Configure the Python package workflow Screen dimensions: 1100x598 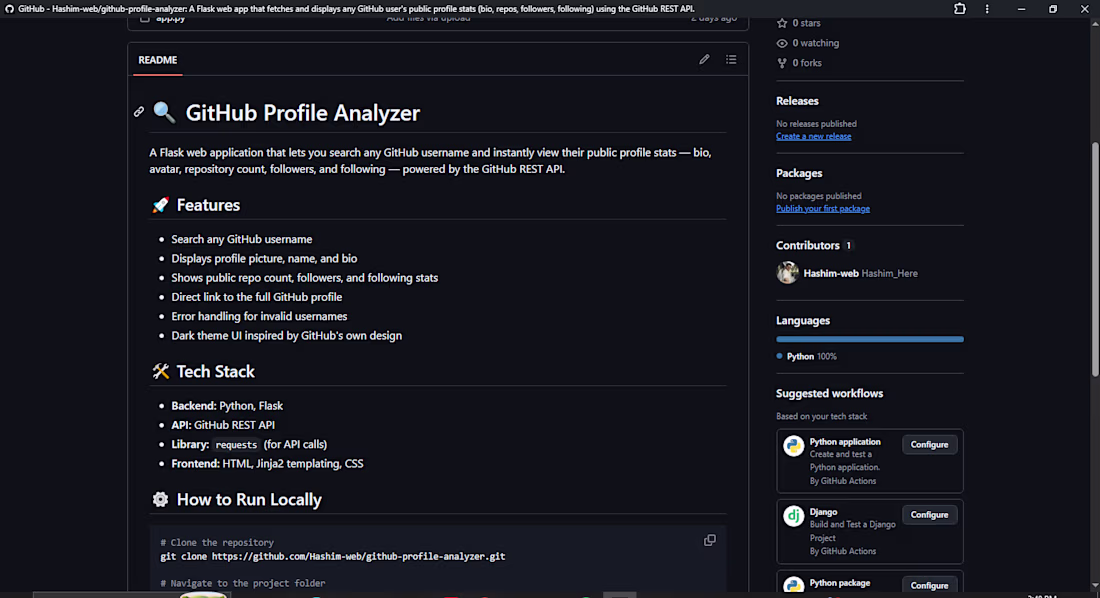click(930, 585)
